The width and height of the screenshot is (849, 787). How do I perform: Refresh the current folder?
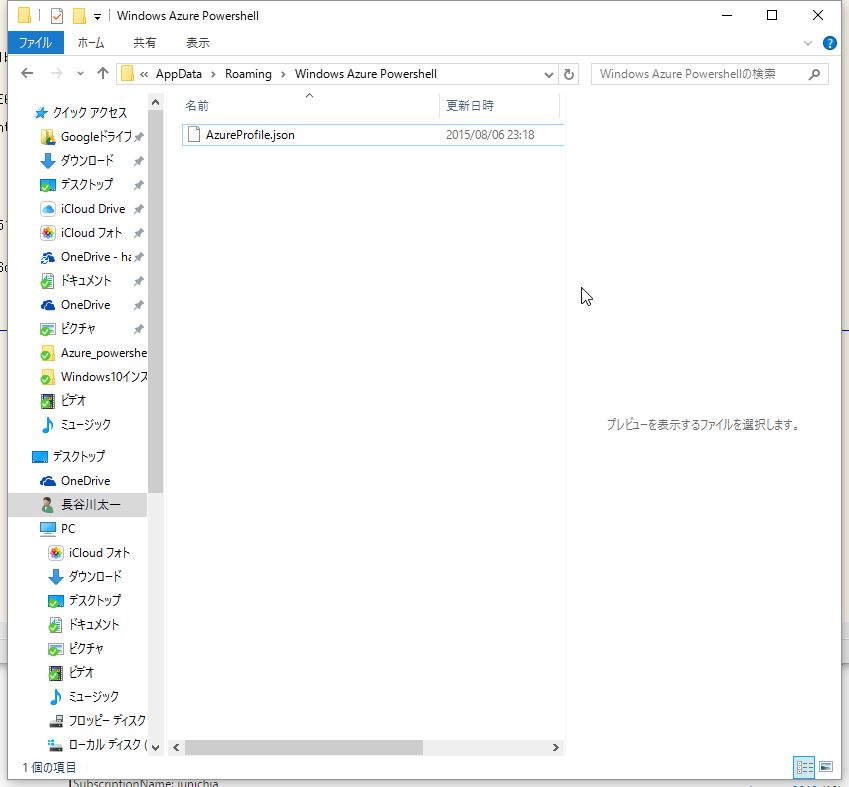569,74
